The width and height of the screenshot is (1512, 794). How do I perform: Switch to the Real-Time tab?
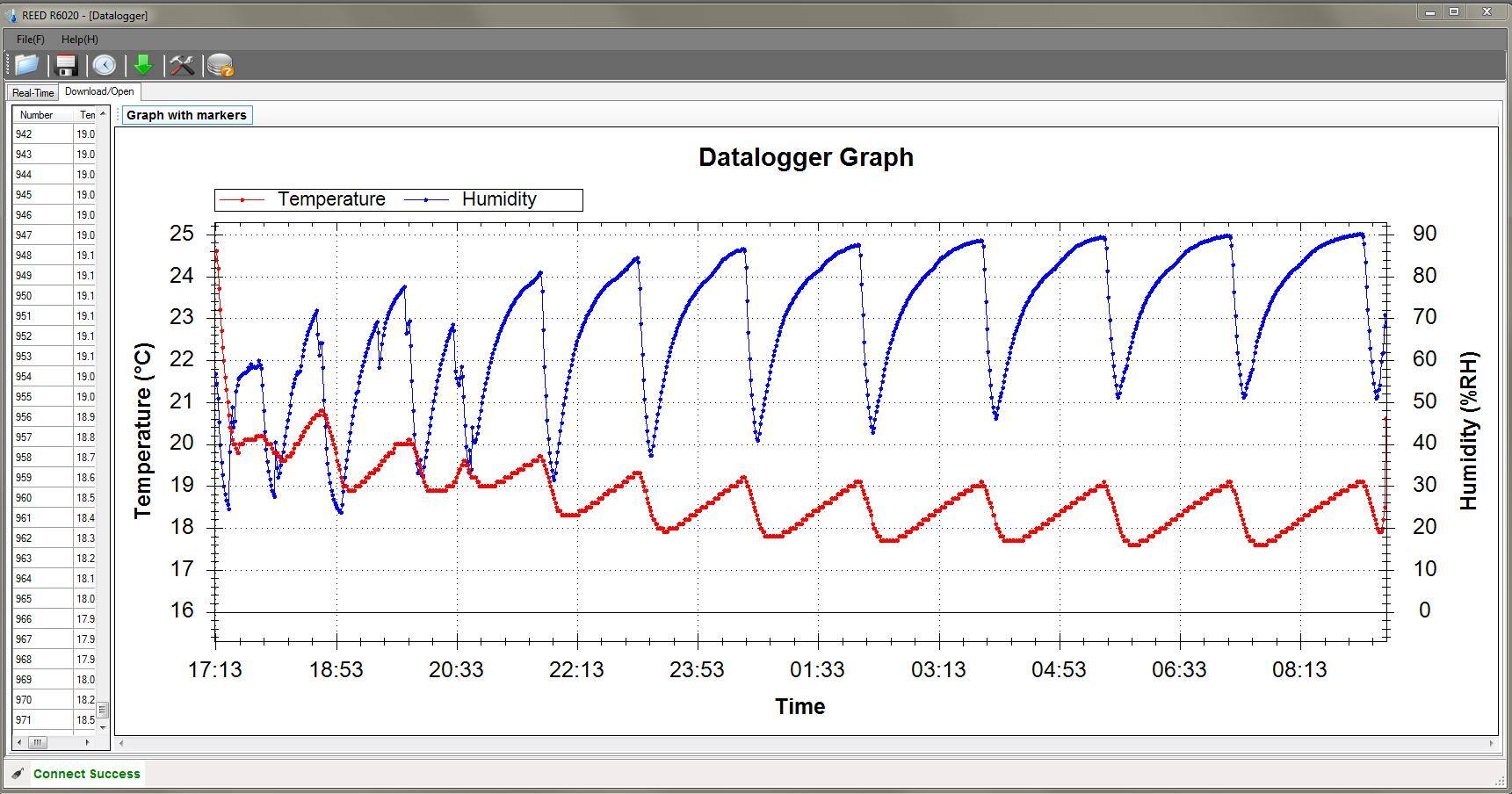click(x=33, y=93)
